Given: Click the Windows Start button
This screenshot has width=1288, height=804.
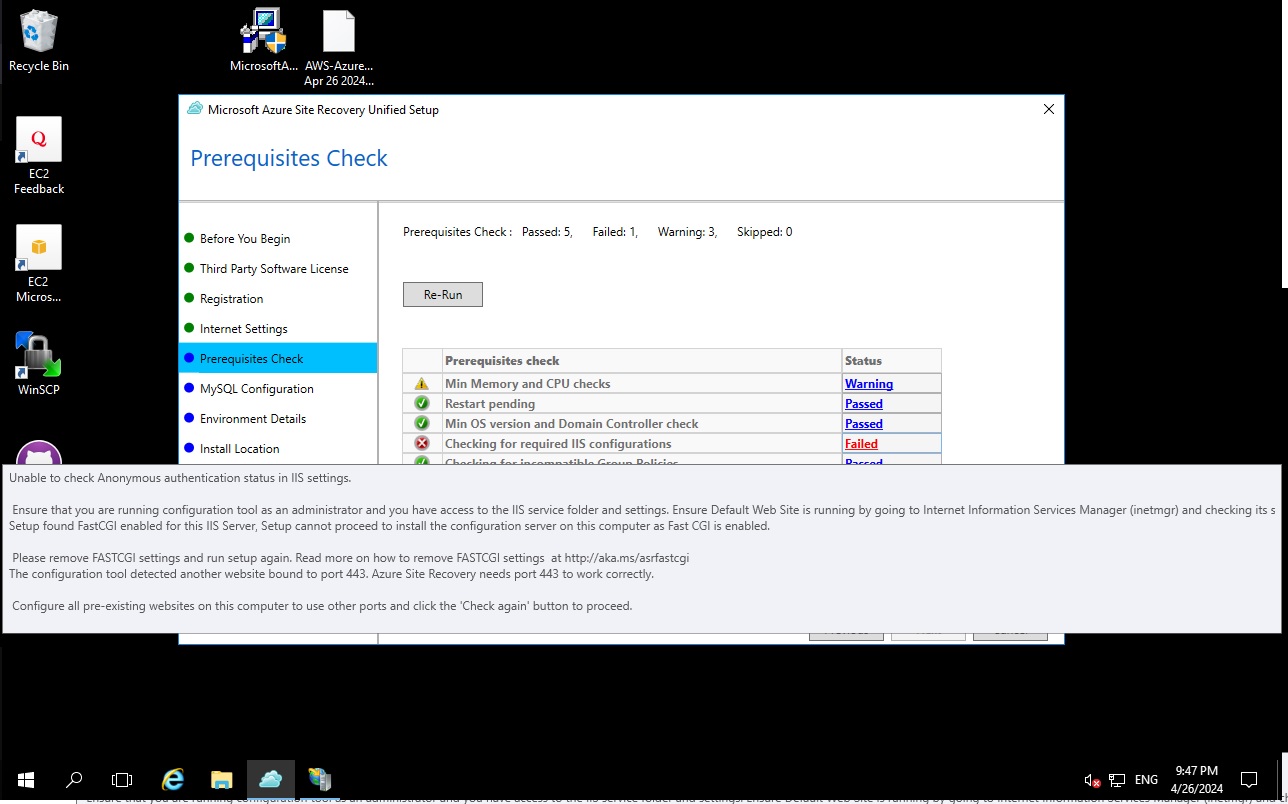Looking at the screenshot, I should [x=25, y=779].
